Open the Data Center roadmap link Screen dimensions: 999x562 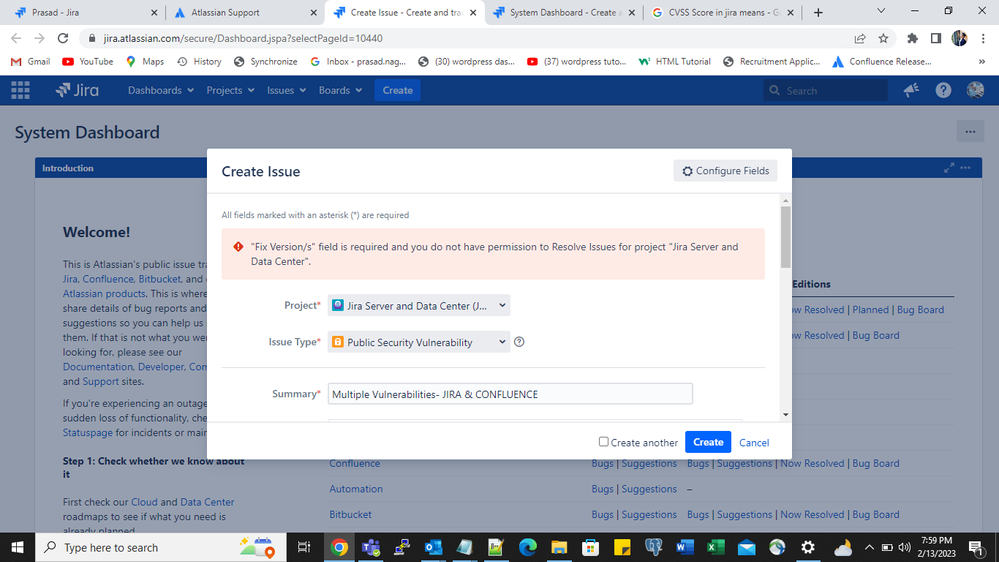(x=207, y=502)
